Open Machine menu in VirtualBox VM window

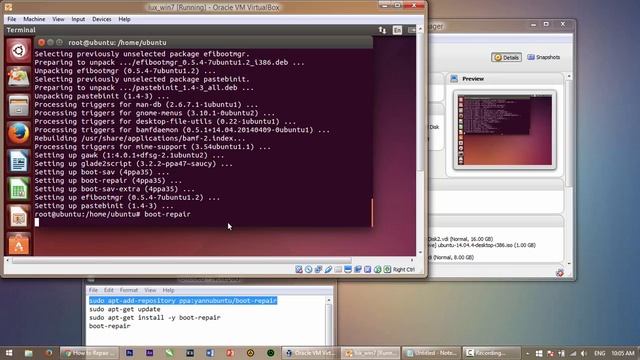point(34,19)
